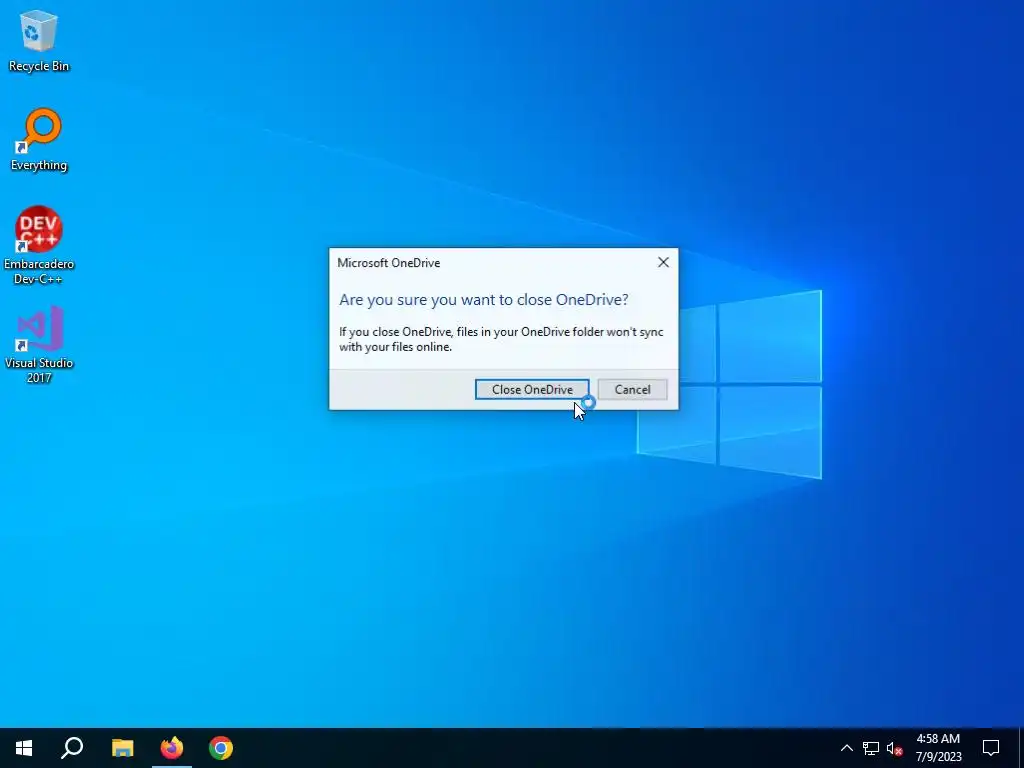Screen dimensions: 1024x768
Task: Open taskbar search magnifier
Action: click(72, 748)
